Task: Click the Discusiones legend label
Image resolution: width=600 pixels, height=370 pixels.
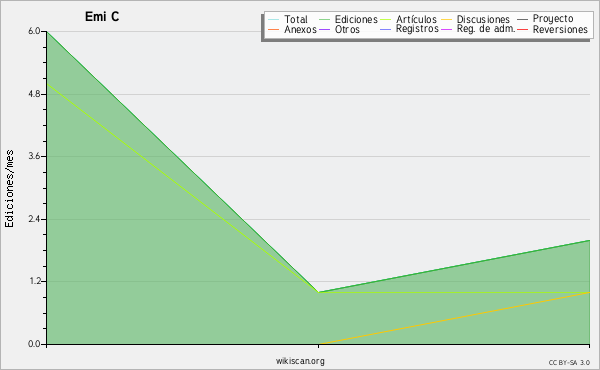Action: pos(483,19)
